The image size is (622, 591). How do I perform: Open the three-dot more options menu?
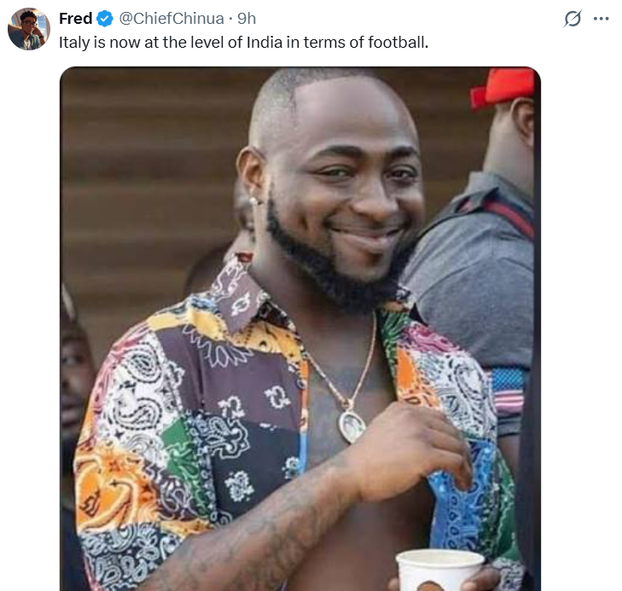pos(601,19)
